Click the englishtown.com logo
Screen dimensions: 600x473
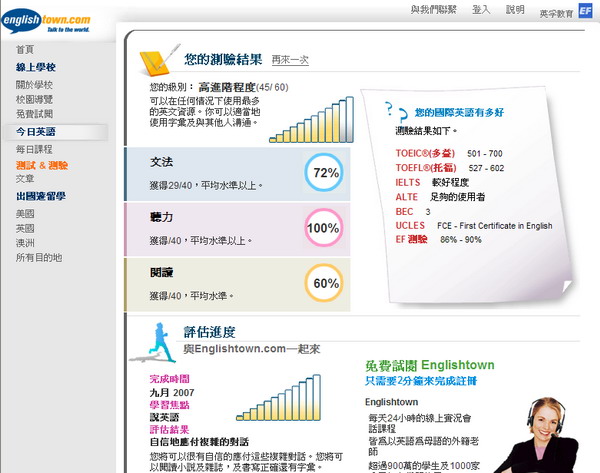tap(46, 21)
